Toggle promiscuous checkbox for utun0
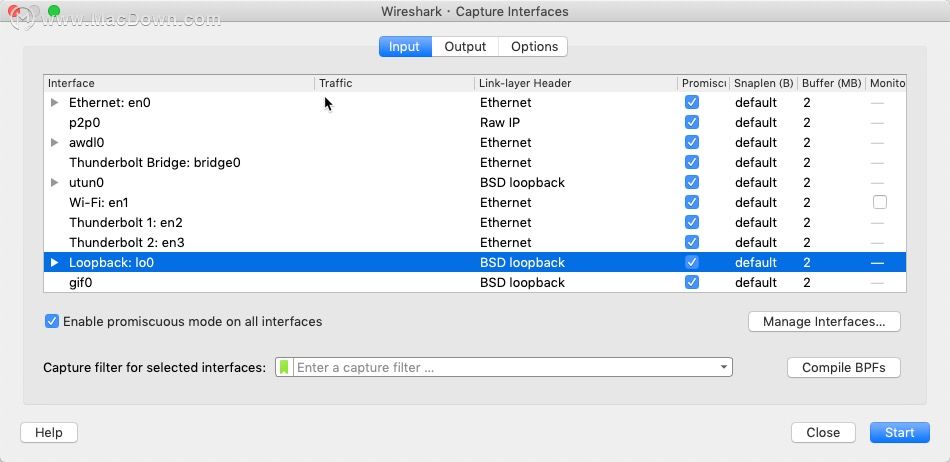The image size is (950, 462). [692, 182]
